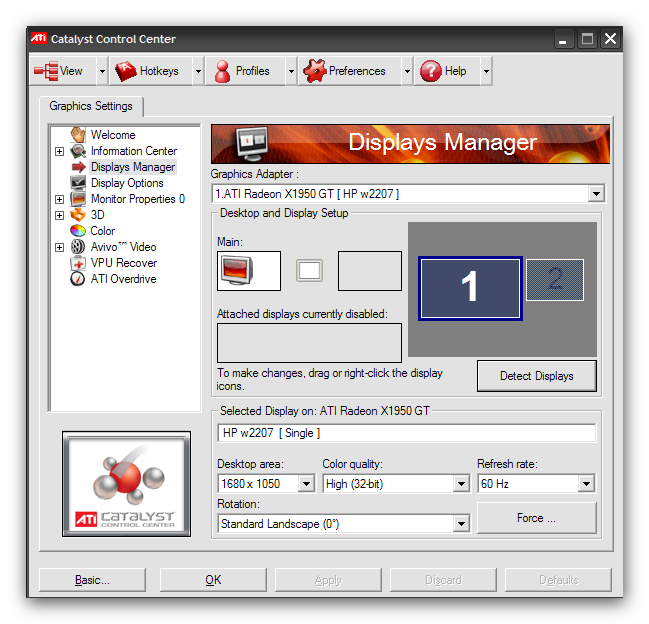Select the Graphics Settings tab

tap(91, 106)
